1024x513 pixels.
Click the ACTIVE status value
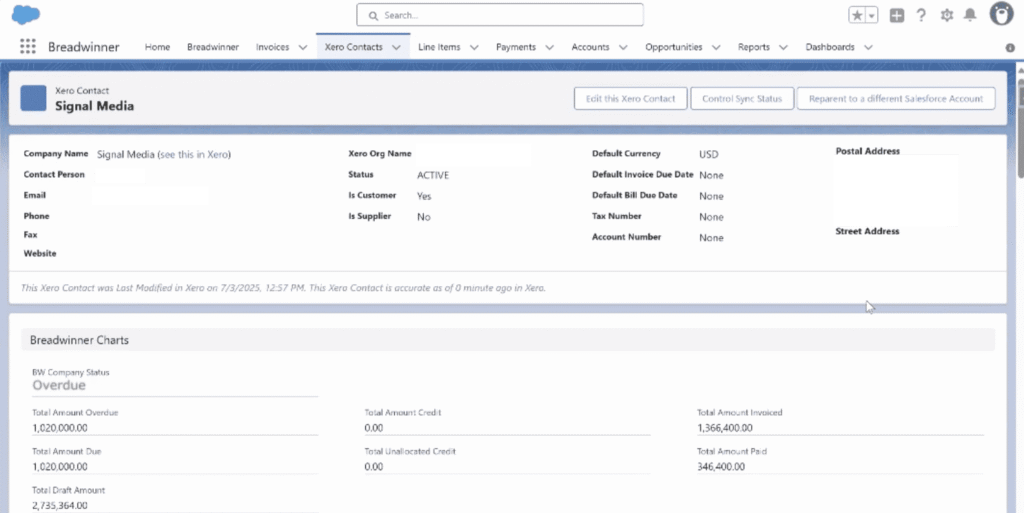433,175
